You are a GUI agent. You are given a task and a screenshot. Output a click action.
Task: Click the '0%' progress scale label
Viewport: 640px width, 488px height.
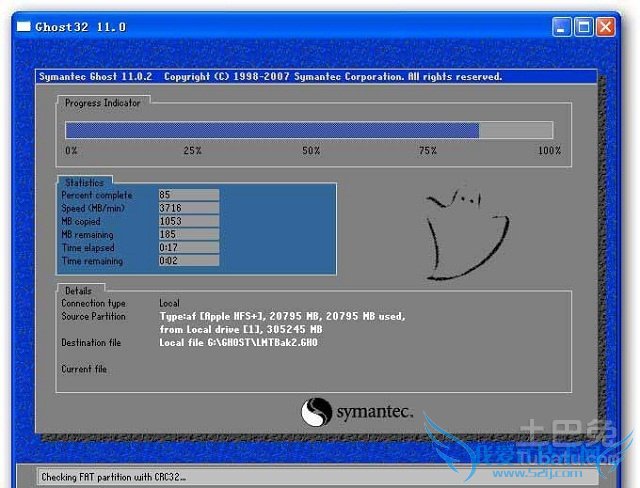tap(71, 151)
